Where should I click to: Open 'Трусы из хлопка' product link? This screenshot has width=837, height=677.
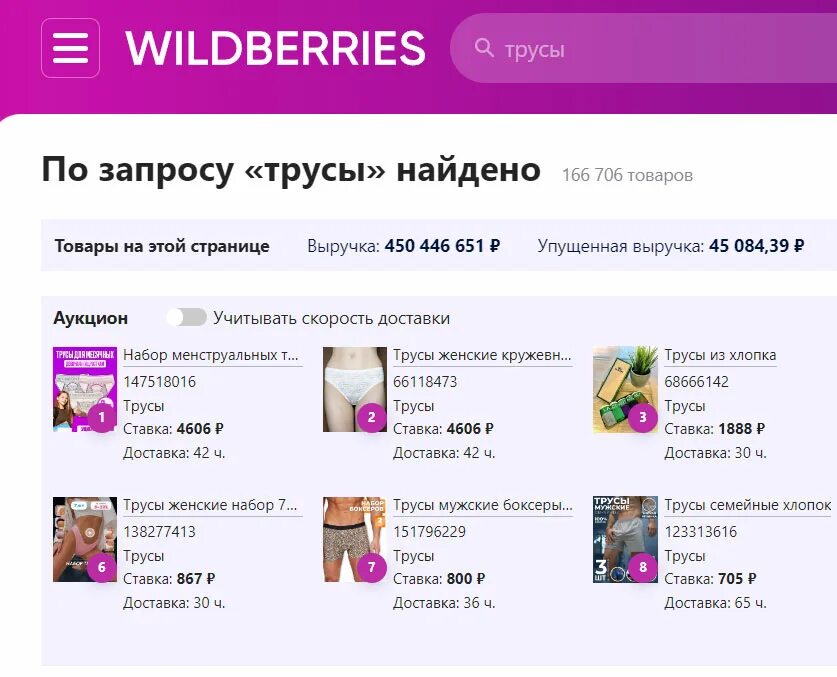coord(720,355)
